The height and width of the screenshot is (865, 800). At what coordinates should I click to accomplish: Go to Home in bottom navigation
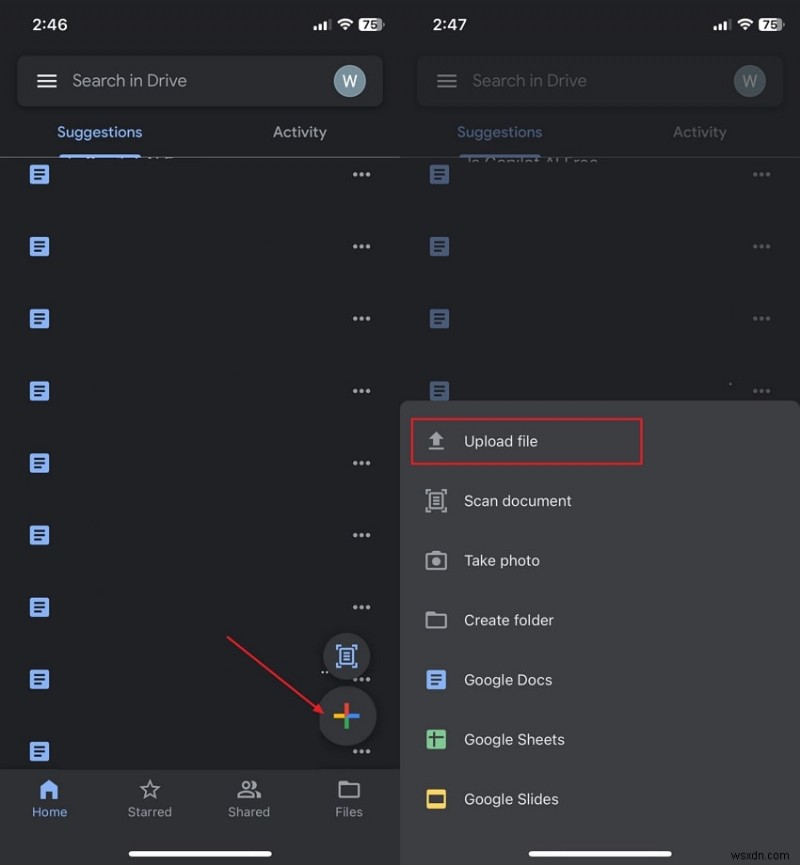coord(50,799)
